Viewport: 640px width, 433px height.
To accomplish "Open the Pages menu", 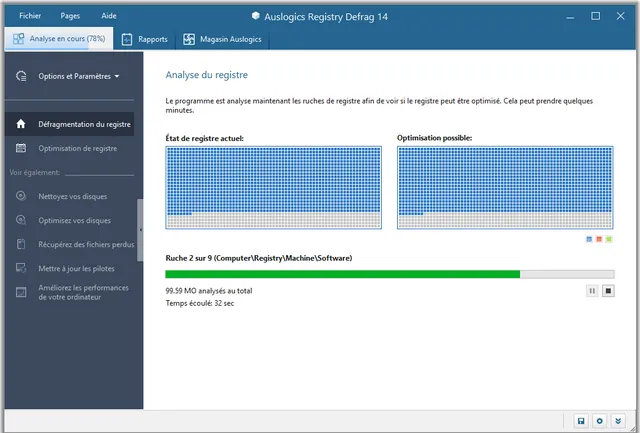I will (70, 16).
